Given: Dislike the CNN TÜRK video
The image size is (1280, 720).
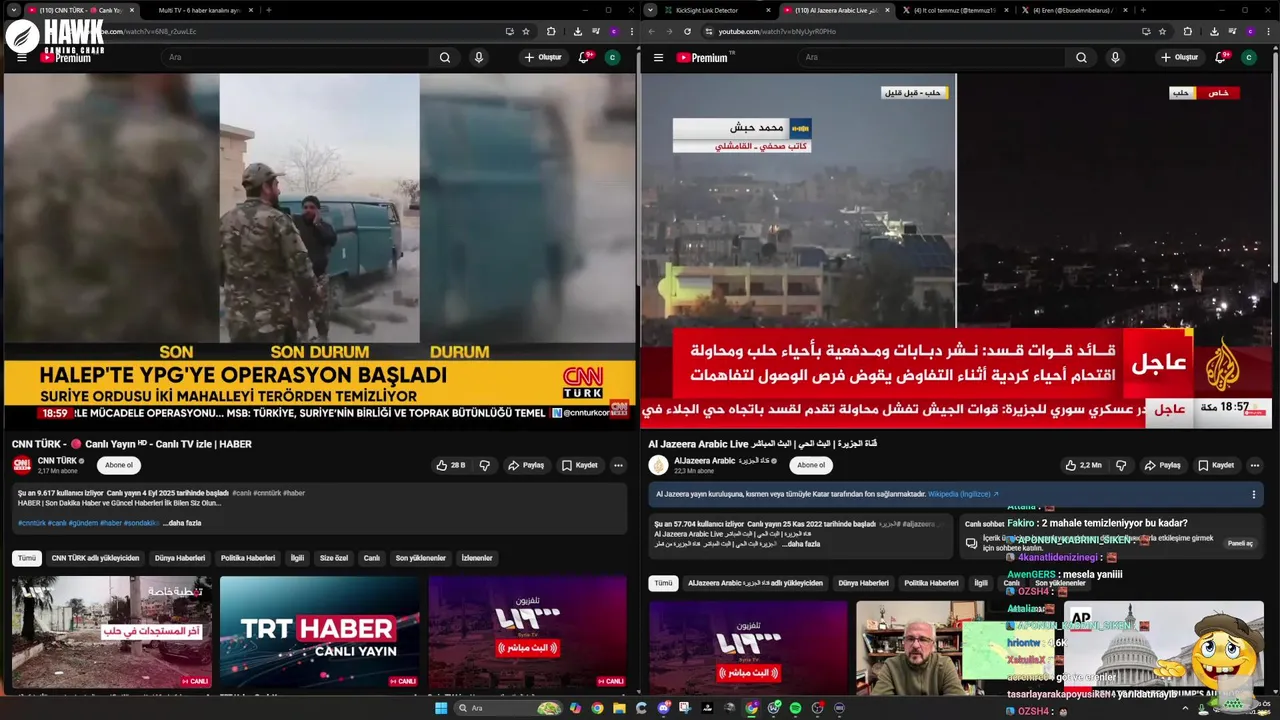Looking at the screenshot, I should coord(484,465).
